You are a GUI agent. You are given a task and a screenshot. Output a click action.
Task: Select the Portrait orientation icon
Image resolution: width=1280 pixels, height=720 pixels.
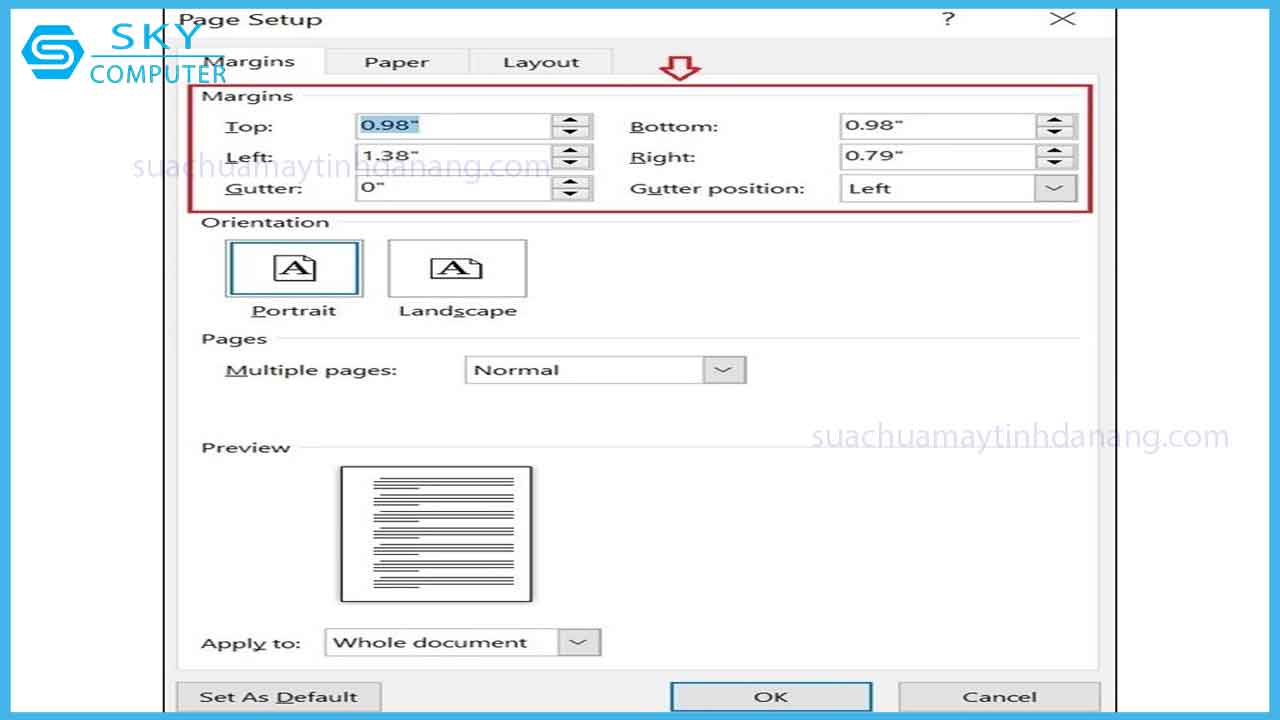coord(294,268)
